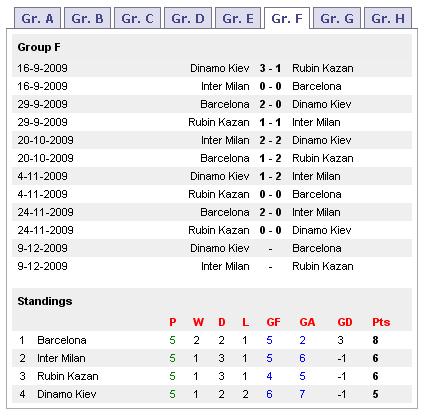Switch to the Gr. D tab
The width and height of the screenshot is (427, 418).
(188, 18)
